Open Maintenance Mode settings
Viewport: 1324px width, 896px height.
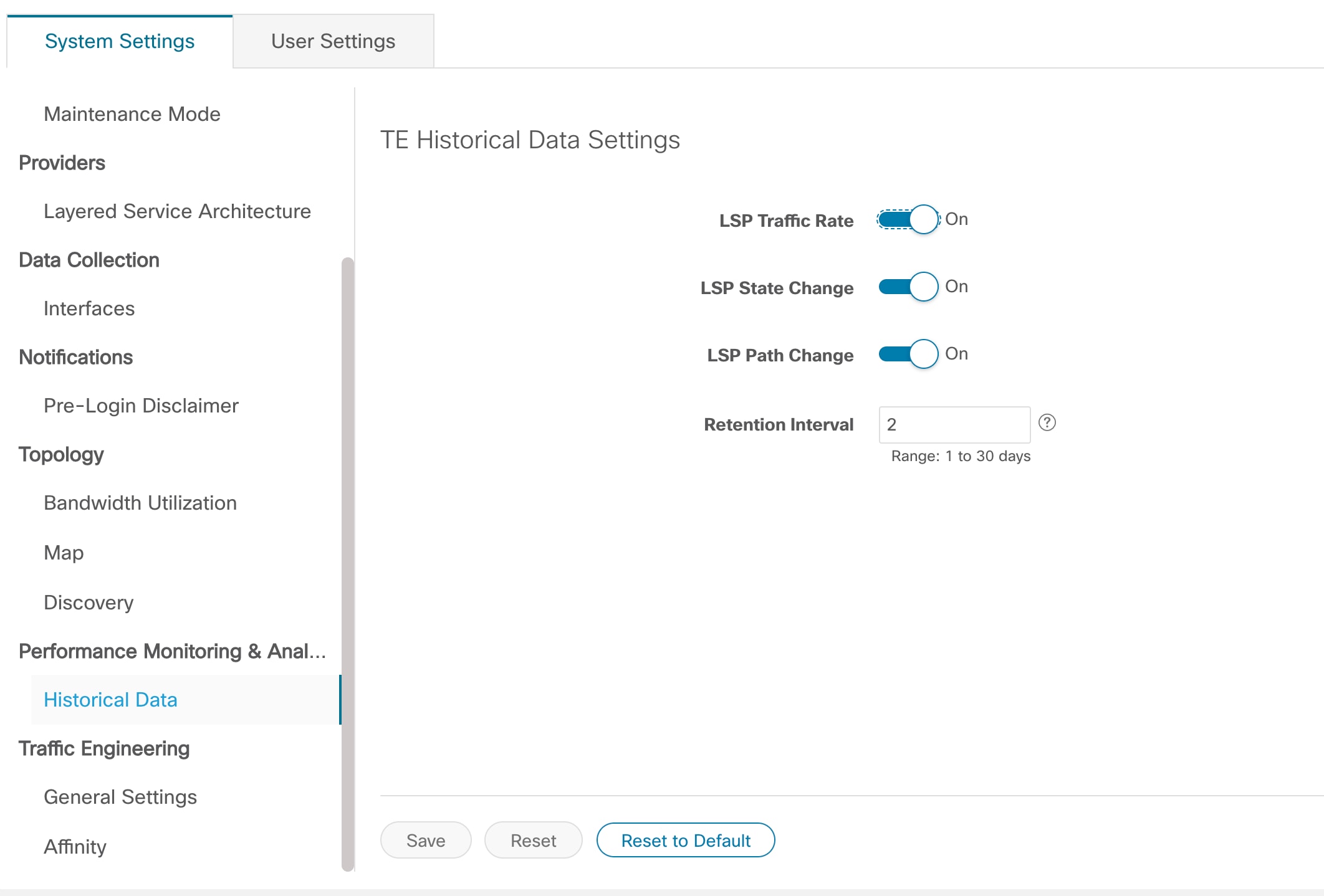(132, 114)
